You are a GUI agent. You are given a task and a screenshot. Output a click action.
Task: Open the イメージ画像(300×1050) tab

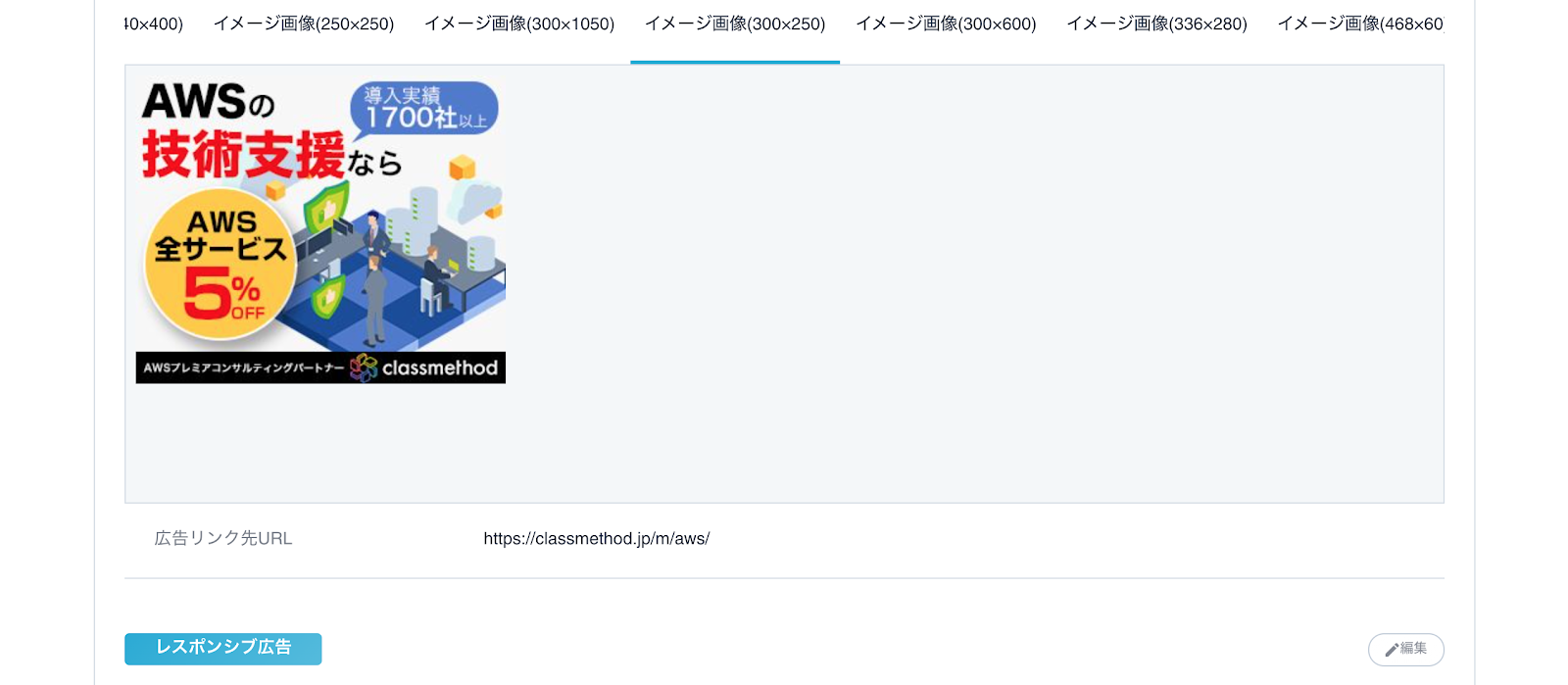click(519, 24)
